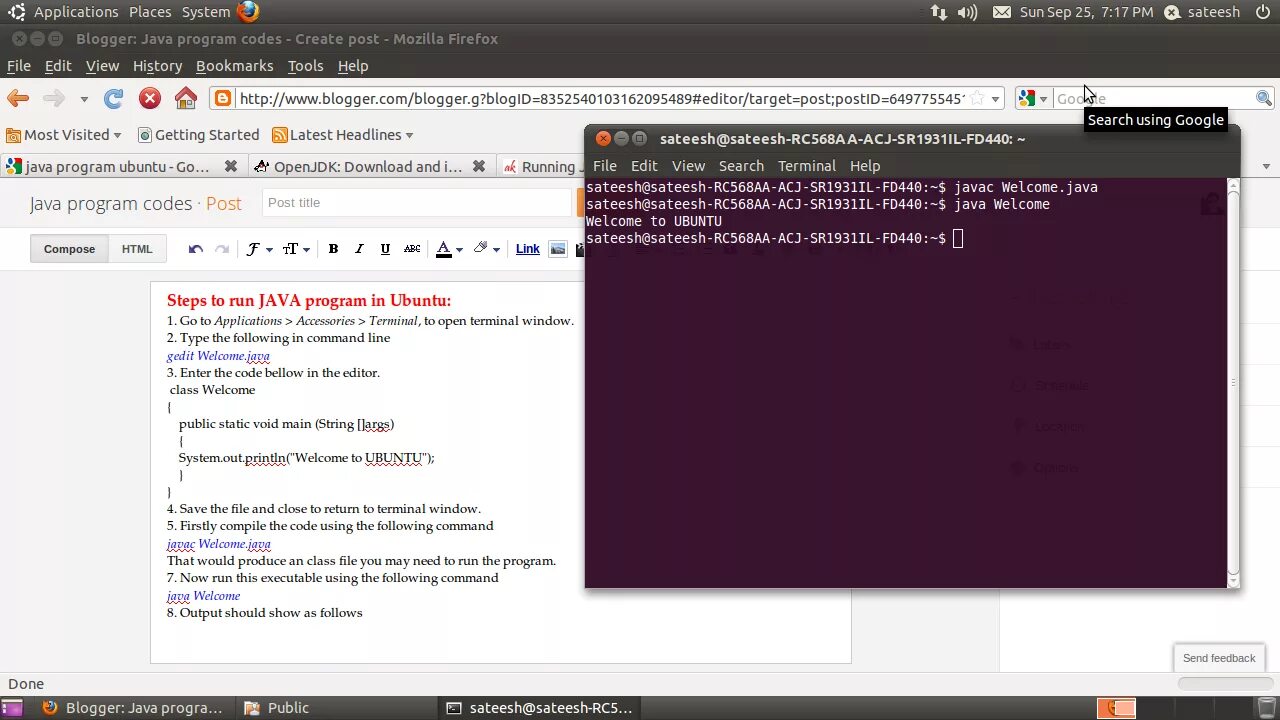Open the Firefox History menu
The image size is (1280, 720).
point(157,66)
